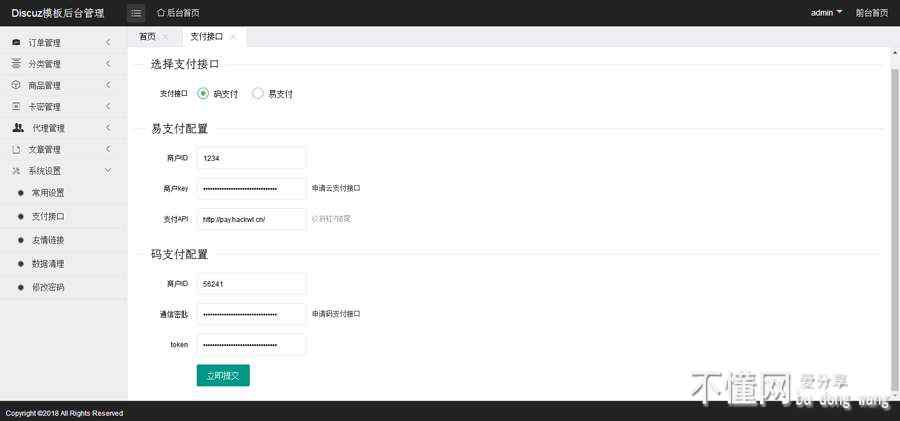Click the 卡密管理 sidebar icon
Viewport: 900px width, 421px height.
tap(16, 106)
